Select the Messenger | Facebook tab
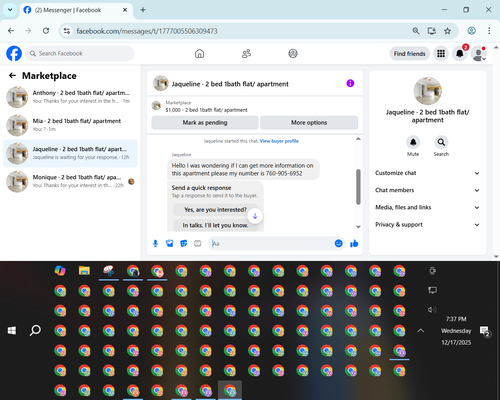The height and width of the screenshot is (400, 500). (x=76, y=10)
